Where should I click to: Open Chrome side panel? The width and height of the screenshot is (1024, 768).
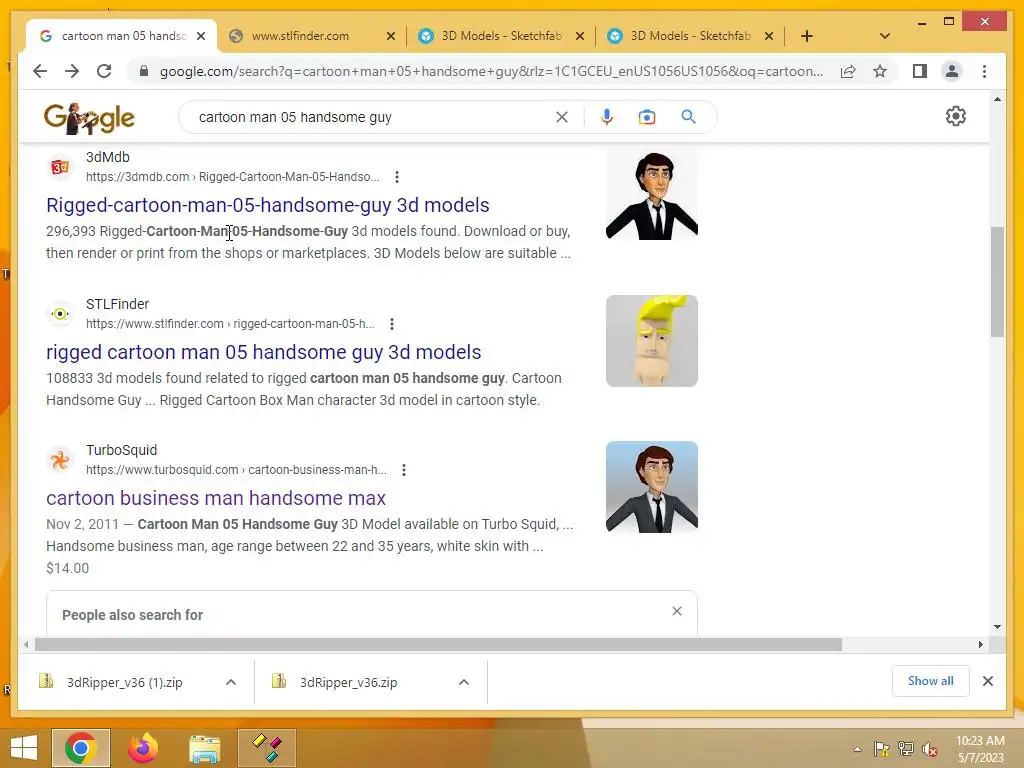coord(920,71)
